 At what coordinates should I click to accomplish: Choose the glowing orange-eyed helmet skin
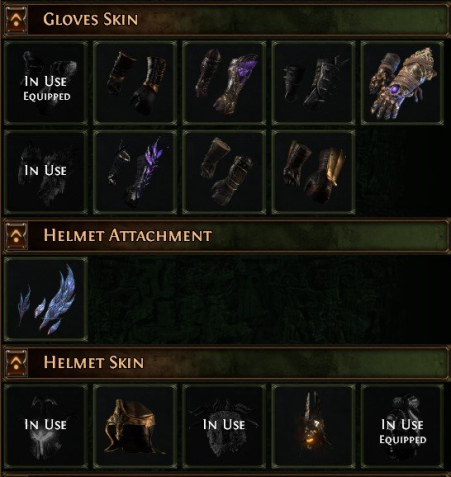[313, 426]
